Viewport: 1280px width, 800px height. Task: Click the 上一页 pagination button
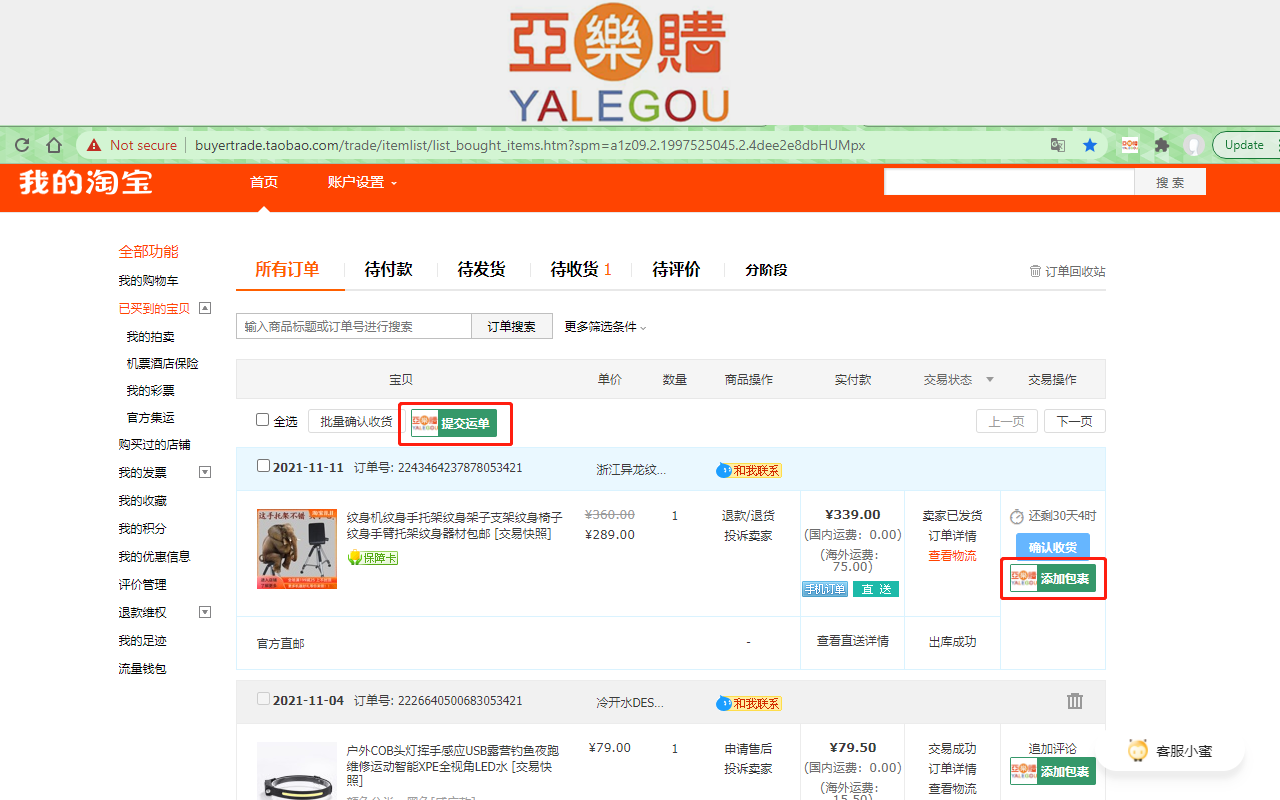pyautogui.click(x=1006, y=421)
